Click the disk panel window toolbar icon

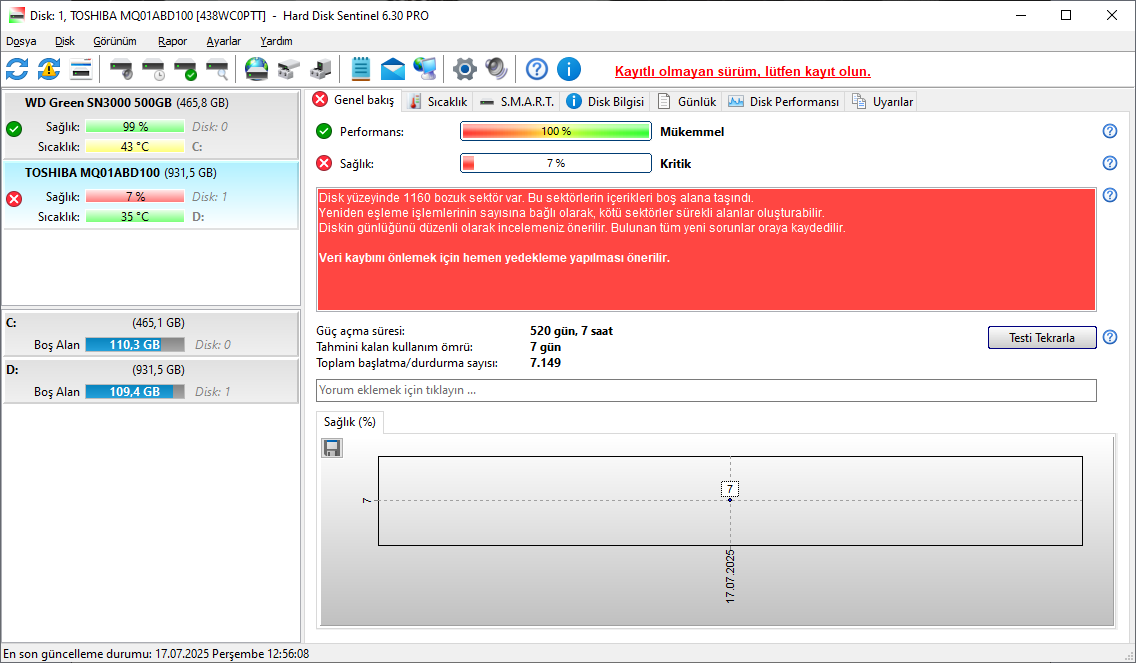81,70
